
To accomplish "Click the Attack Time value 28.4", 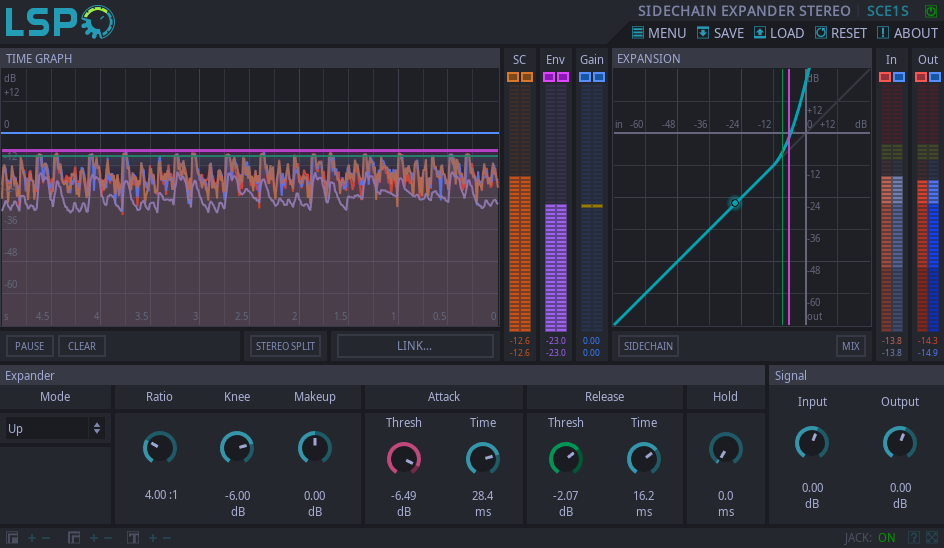I will [483, 496].
